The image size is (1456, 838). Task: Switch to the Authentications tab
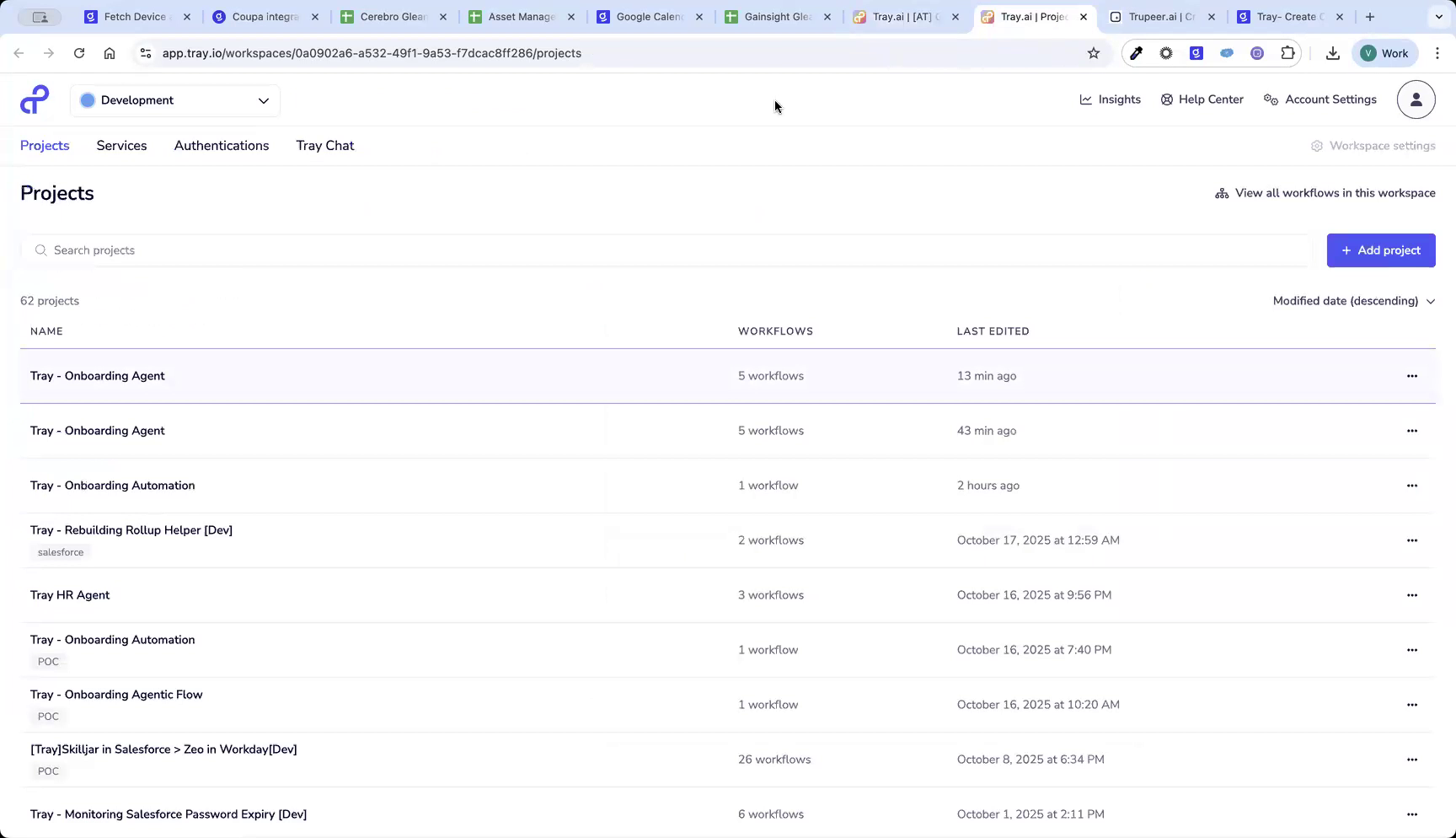click(221, 145)
